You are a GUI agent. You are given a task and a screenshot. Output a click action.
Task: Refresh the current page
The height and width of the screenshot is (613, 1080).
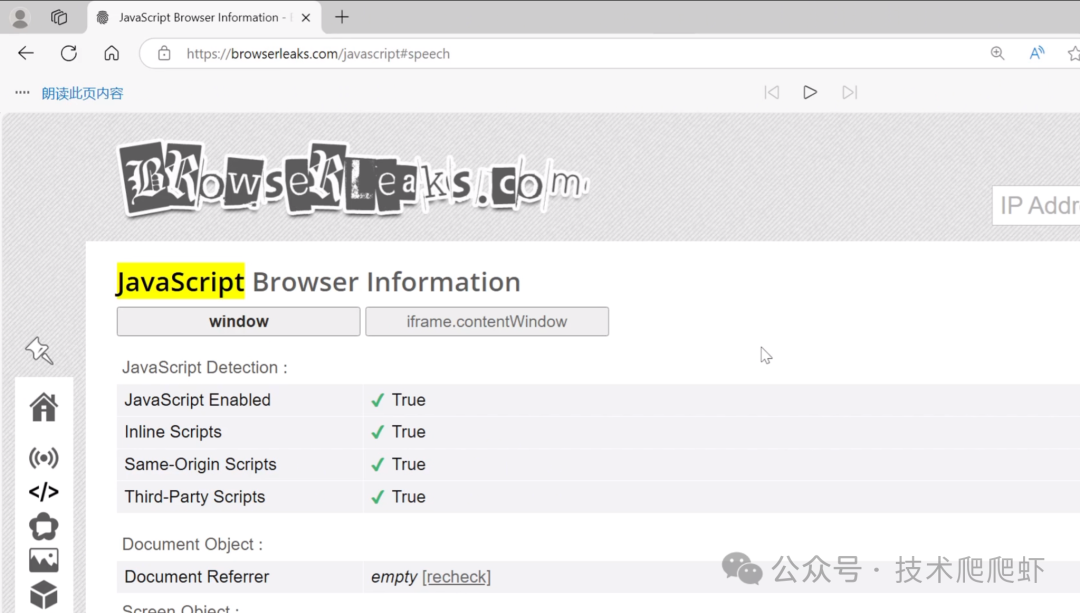69,53
